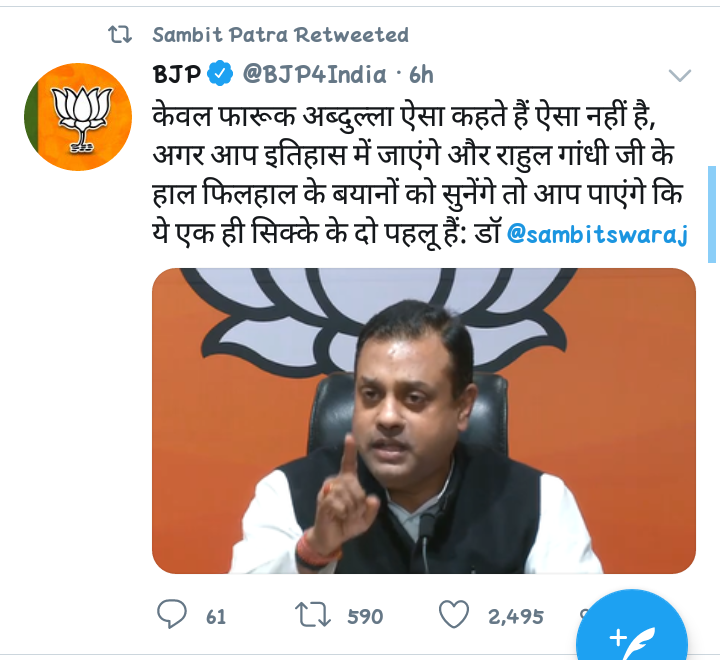Expand the tweet options chevron
This screenshot has height=660, width=720.
(x=680, y=75)
